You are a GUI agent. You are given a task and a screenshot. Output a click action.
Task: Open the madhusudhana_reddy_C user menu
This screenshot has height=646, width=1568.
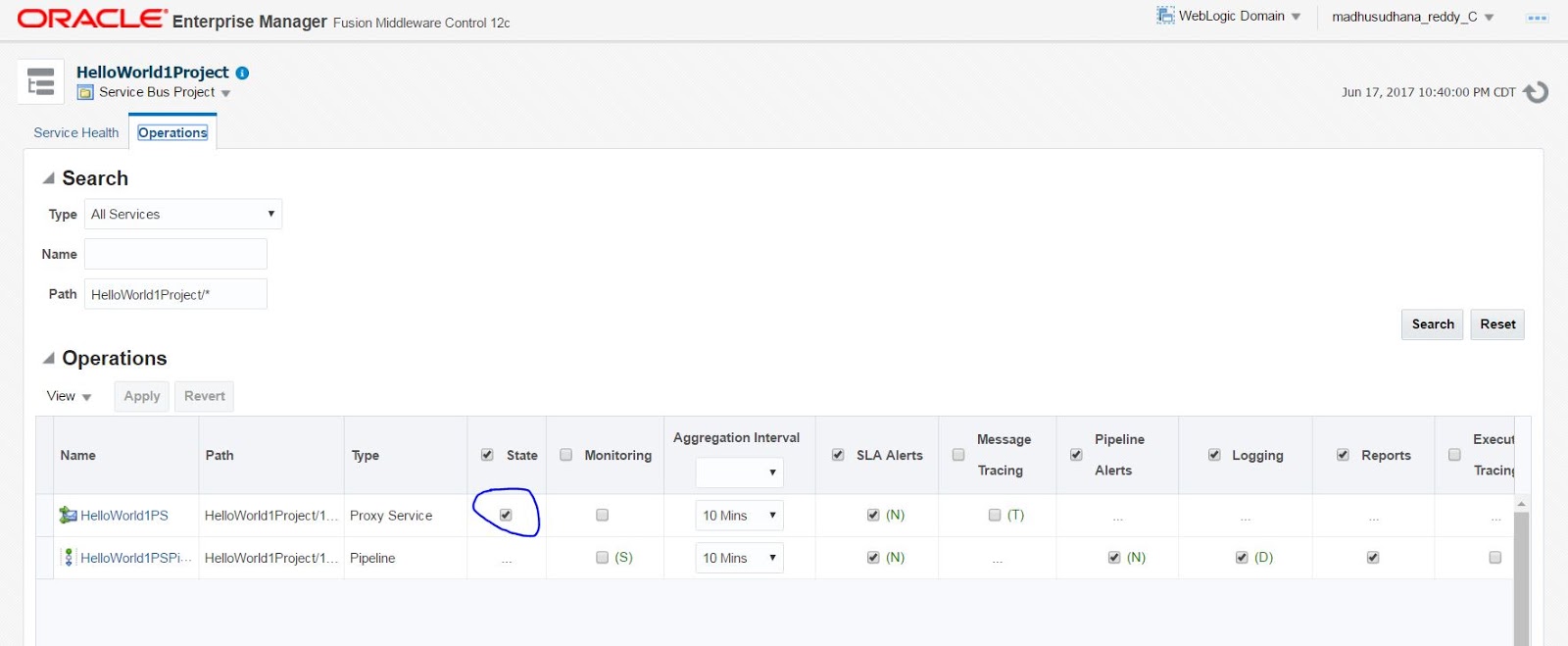1412,17
